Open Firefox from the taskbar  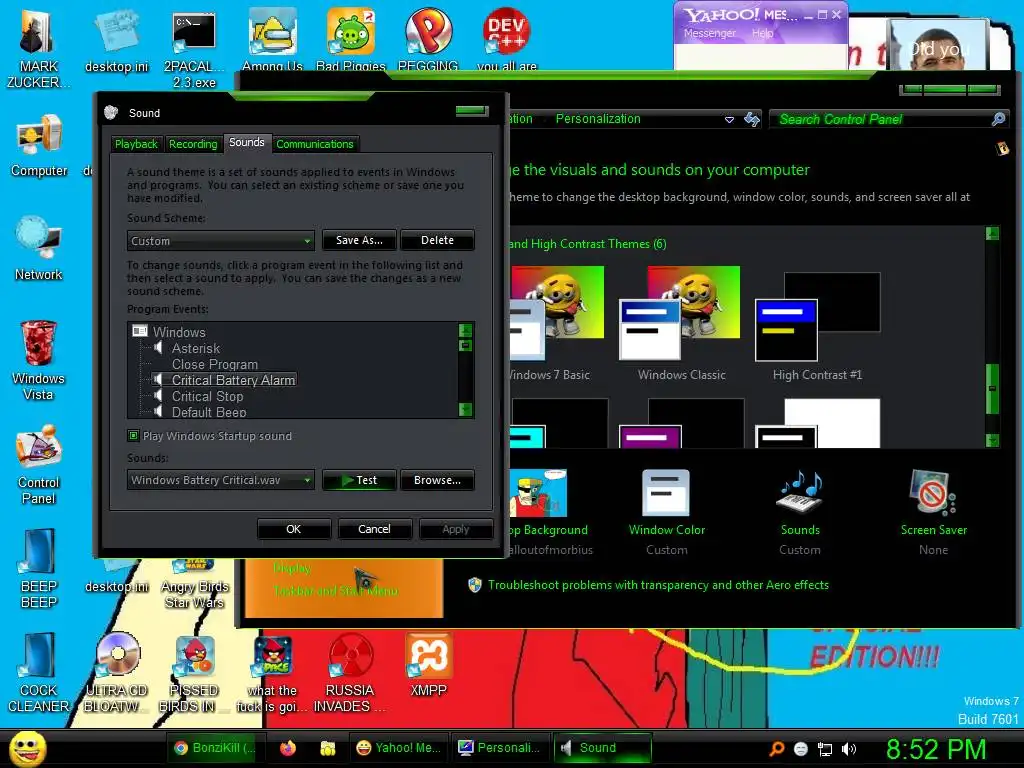287,748
